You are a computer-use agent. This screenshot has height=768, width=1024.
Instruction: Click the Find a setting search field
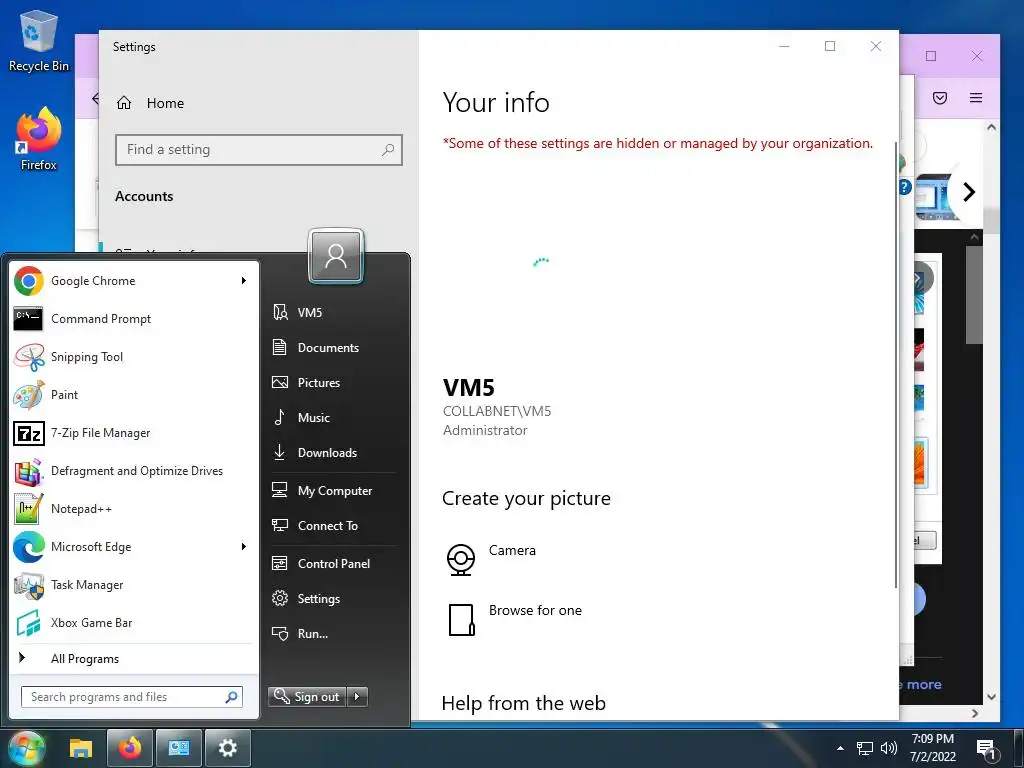pos(259,150)
